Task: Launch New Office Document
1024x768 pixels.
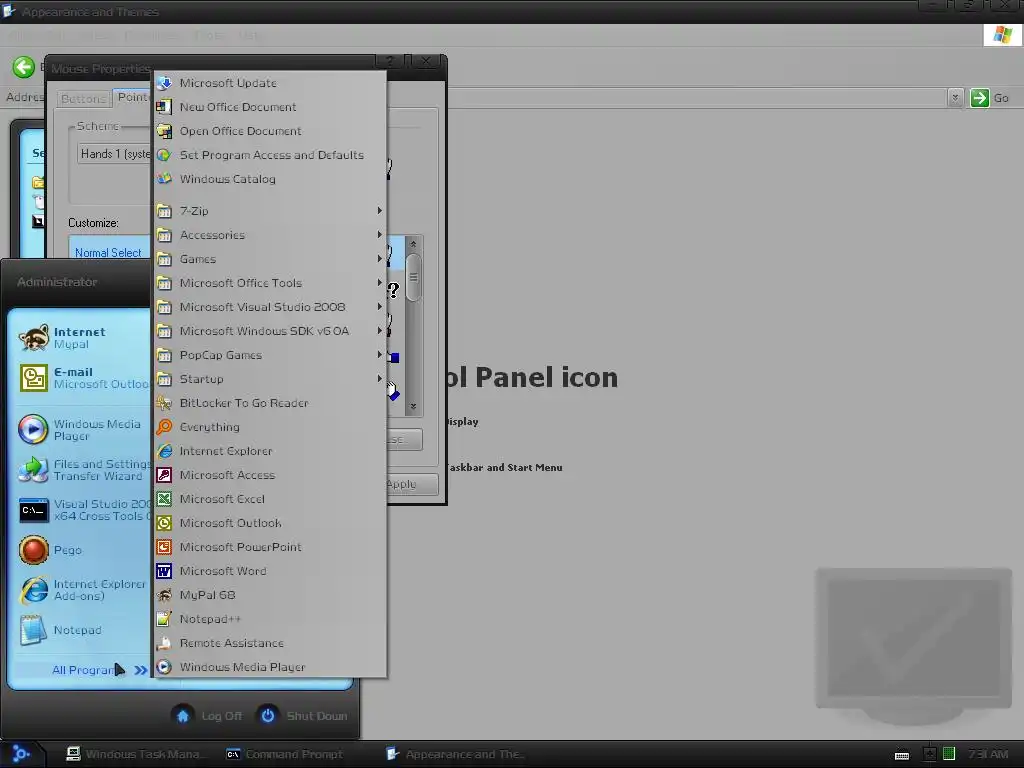Action: (270, 107)
